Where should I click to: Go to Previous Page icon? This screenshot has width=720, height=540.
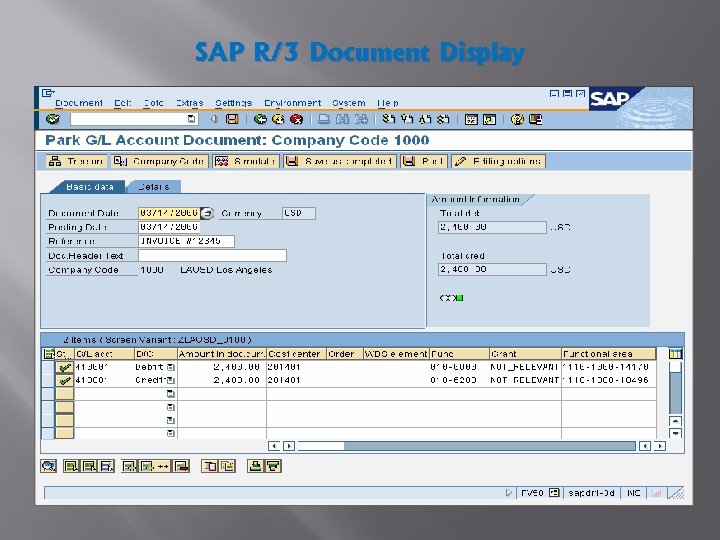[x=406, y=119]
